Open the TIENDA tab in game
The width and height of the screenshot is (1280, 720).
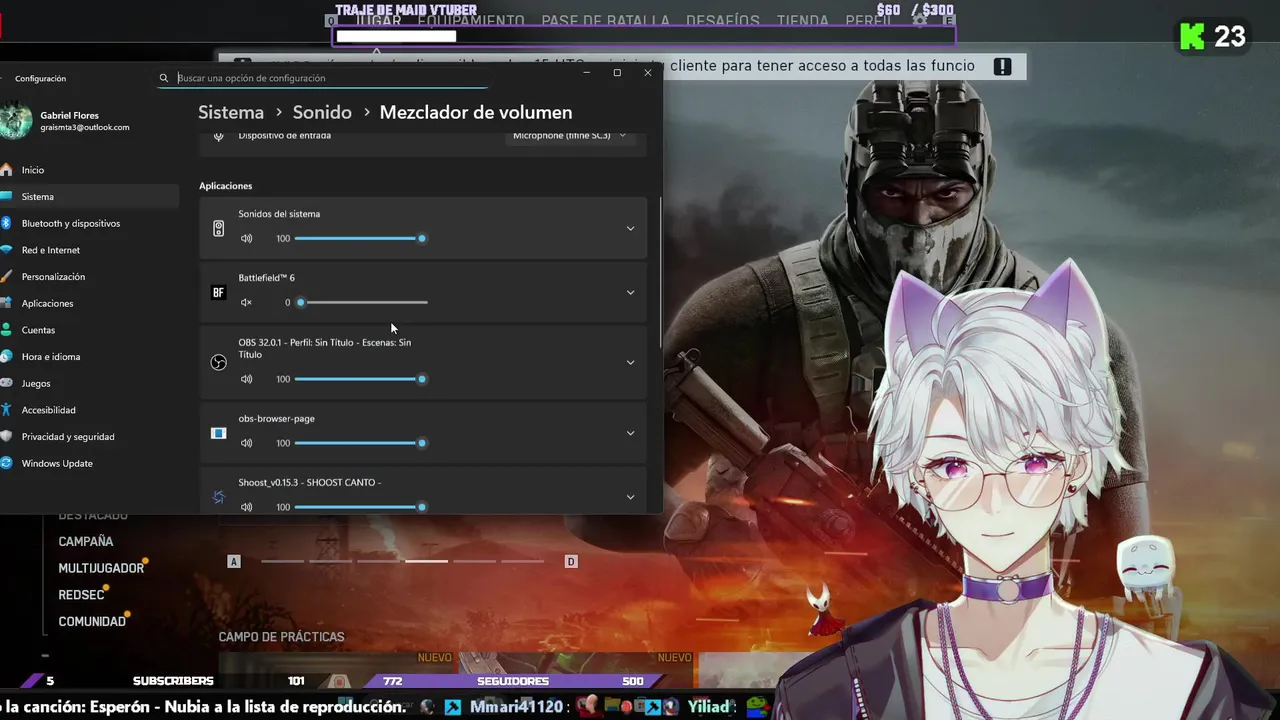803,21
